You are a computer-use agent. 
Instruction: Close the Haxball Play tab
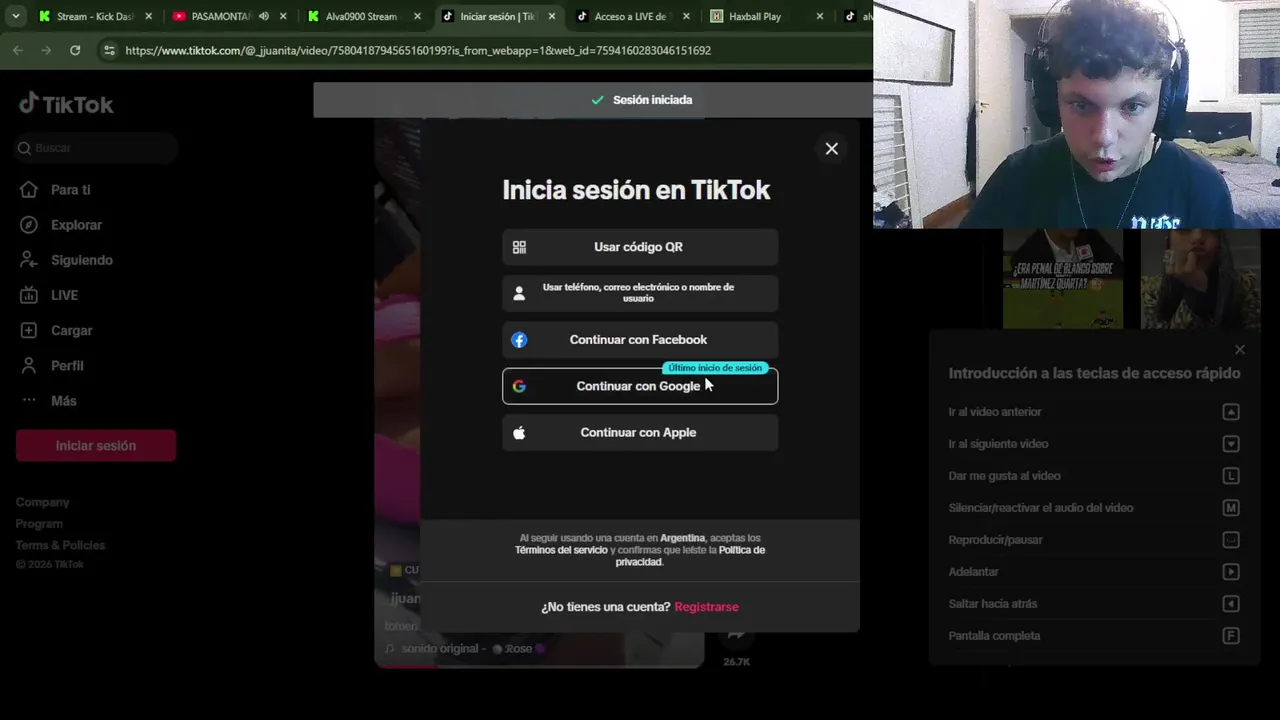[820, 16]
